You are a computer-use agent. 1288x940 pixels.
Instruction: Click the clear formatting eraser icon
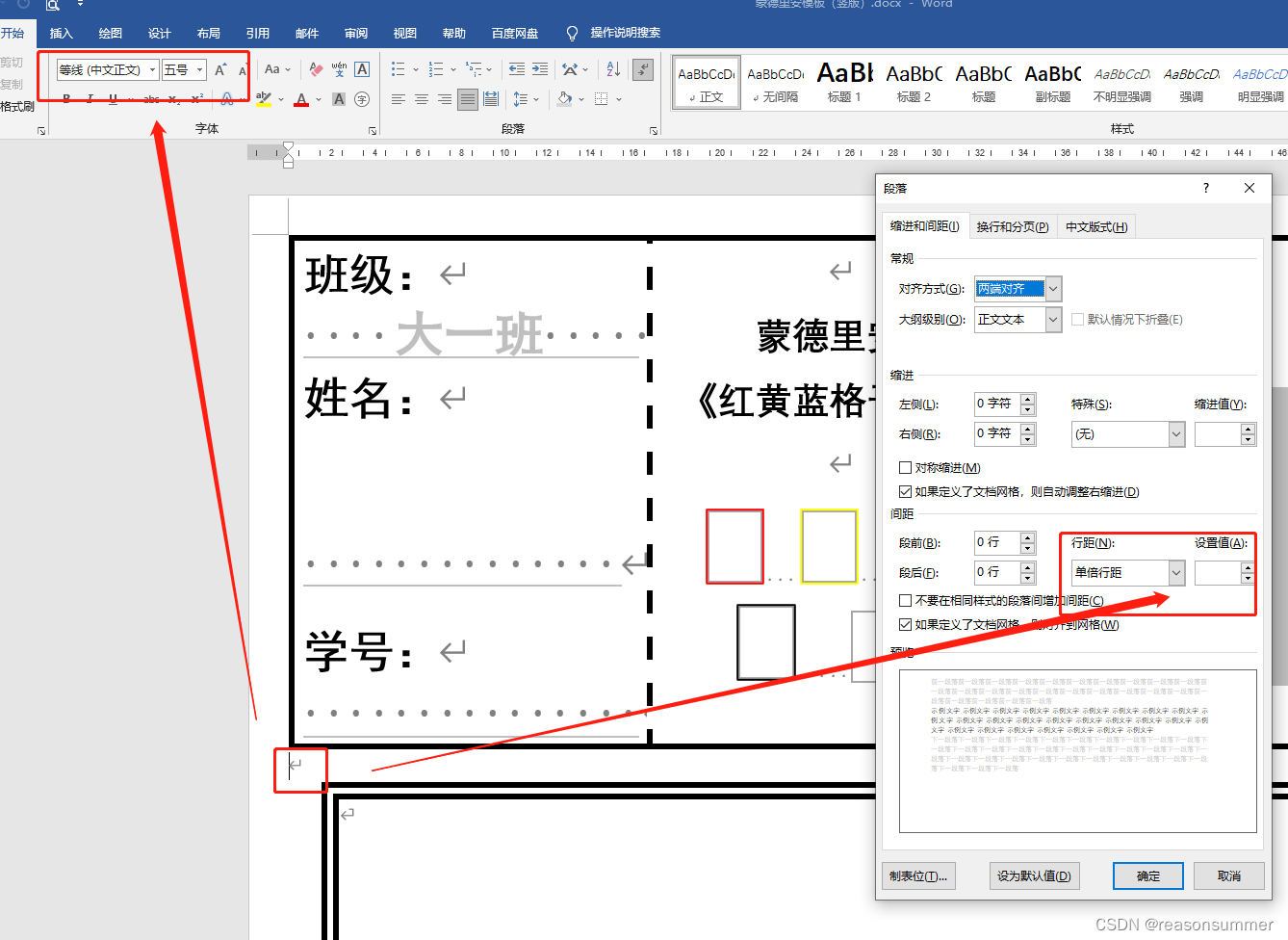click(316, 69)
